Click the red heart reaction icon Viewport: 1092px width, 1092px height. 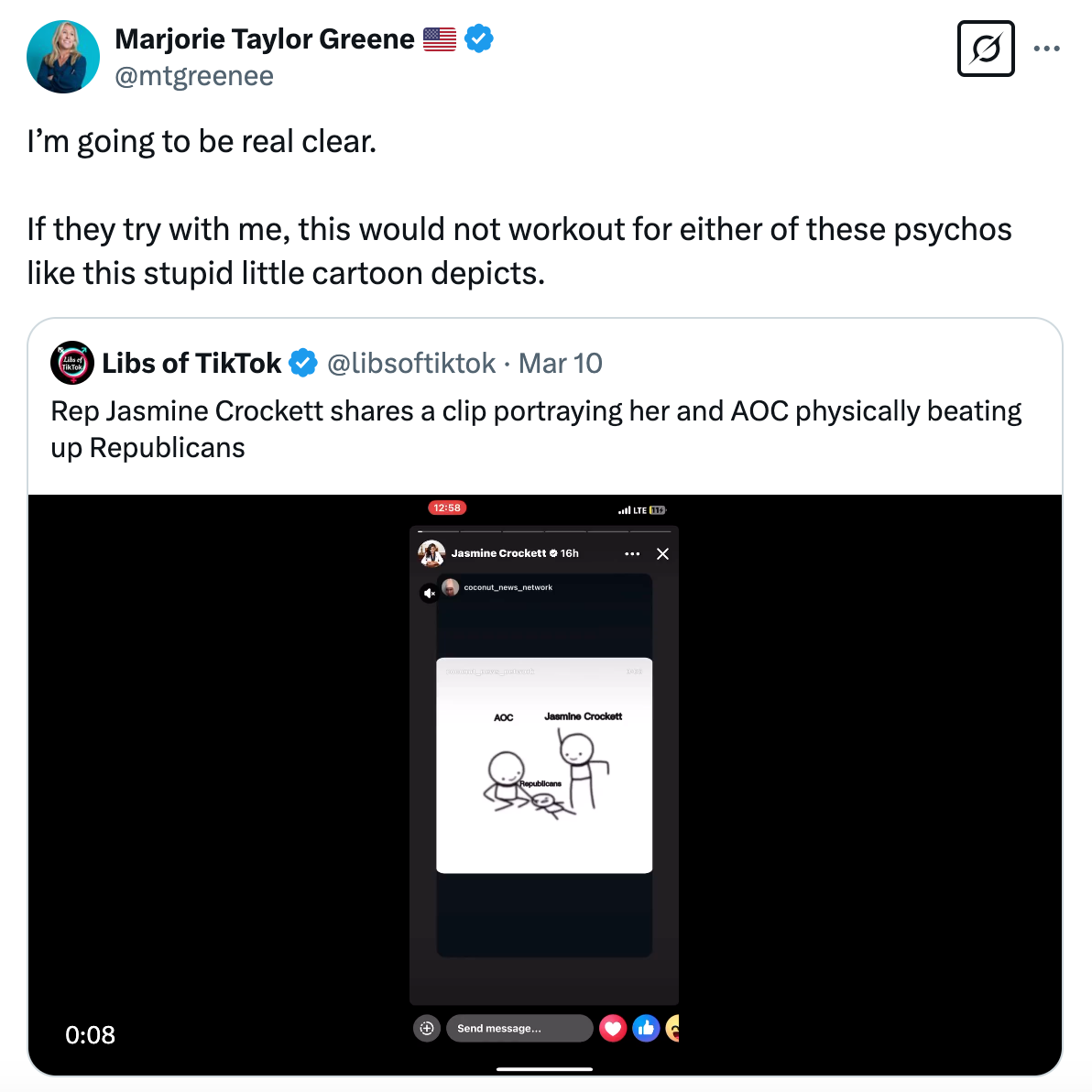613,1029
